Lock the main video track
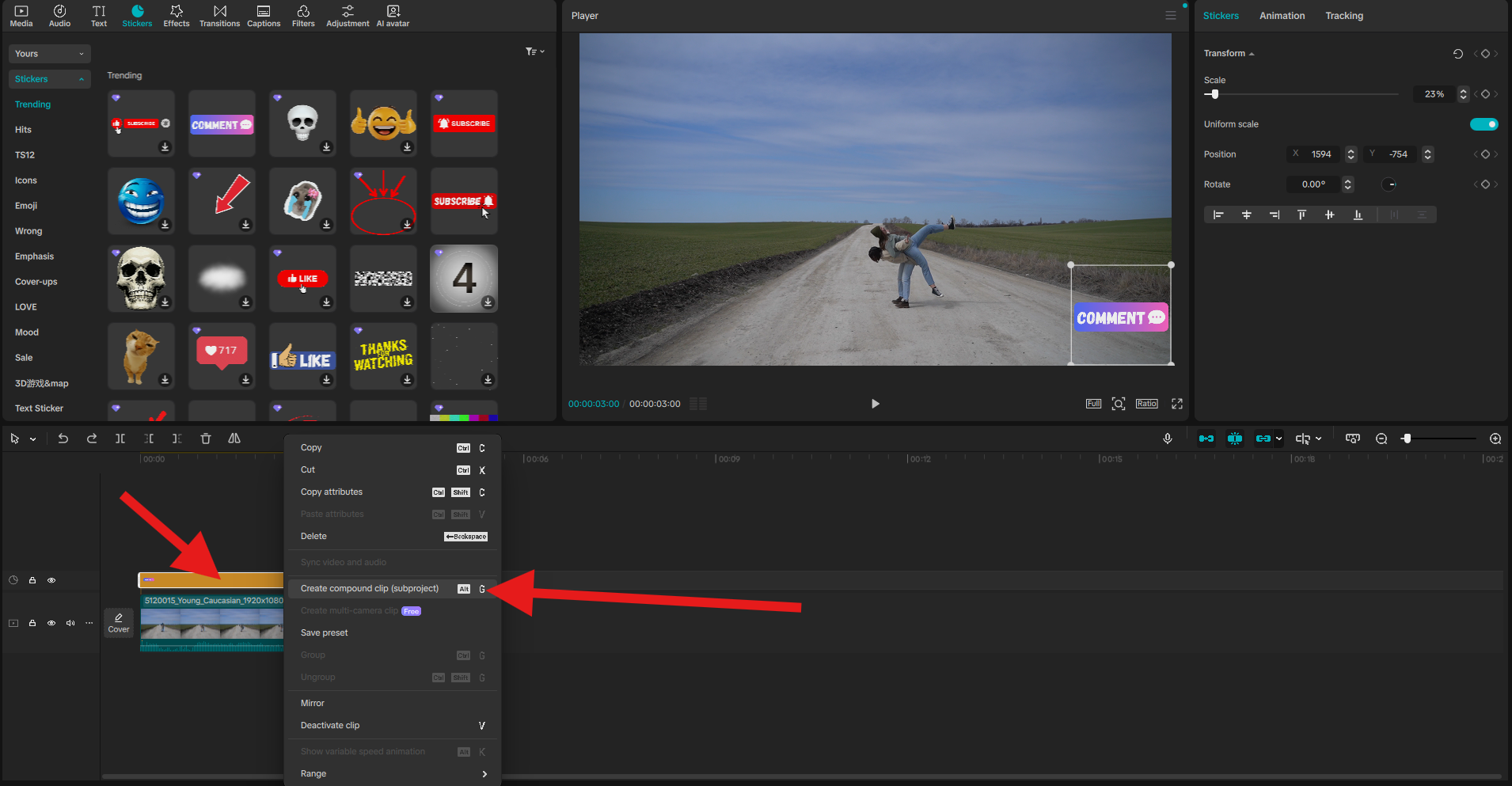This screenshot has width=1512, height=786. tap(32, 623)
